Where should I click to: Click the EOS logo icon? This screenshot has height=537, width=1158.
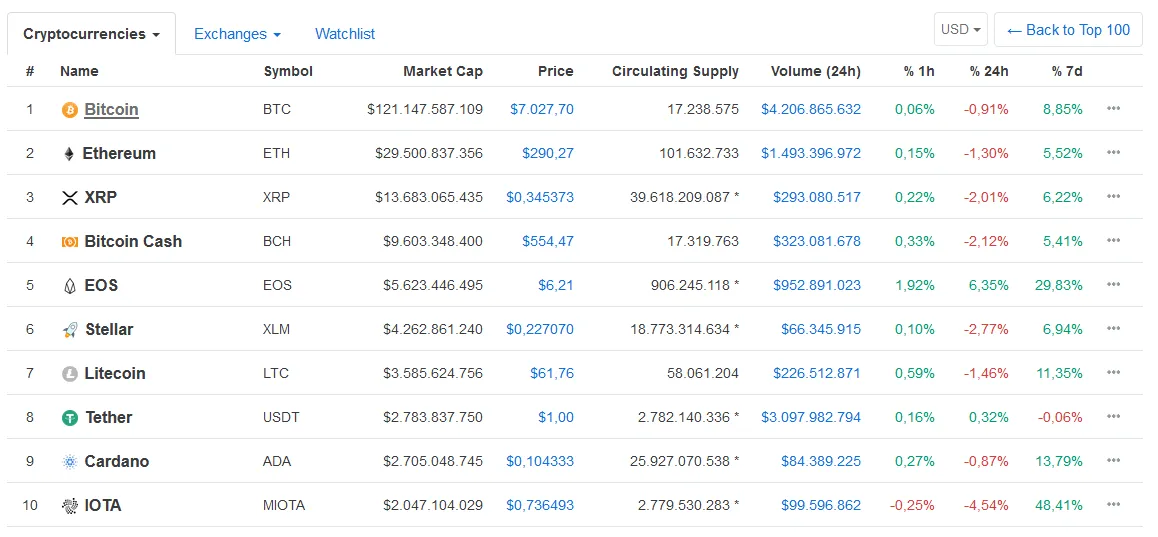(x=69, y=286)
